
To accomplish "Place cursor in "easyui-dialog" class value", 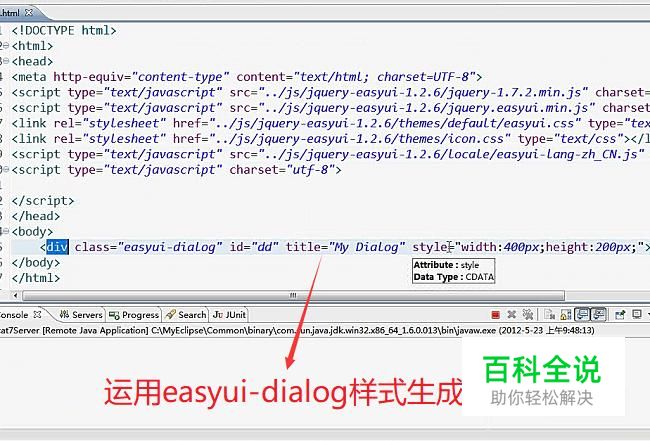I will pos(170,247).
